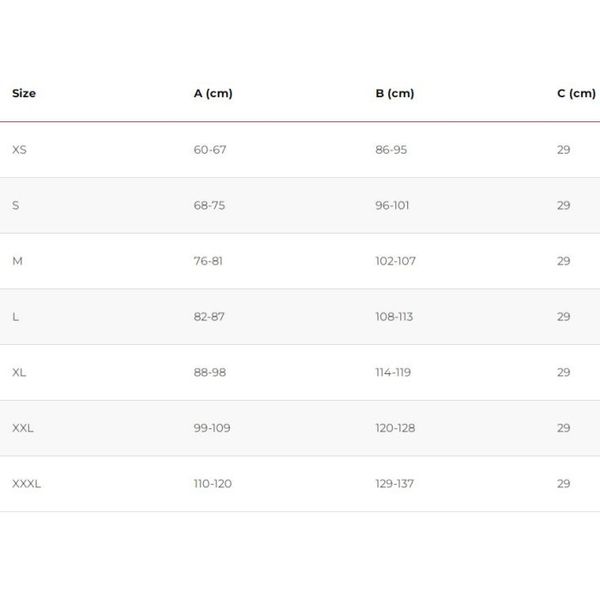Select the S size row label

[x=15, y=205]
